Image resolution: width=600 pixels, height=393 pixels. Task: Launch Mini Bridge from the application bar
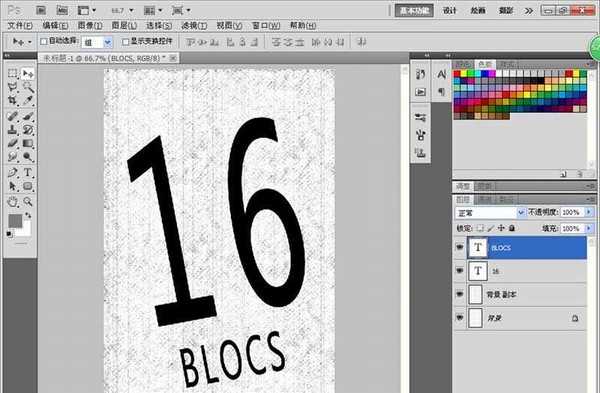[62, 10]
